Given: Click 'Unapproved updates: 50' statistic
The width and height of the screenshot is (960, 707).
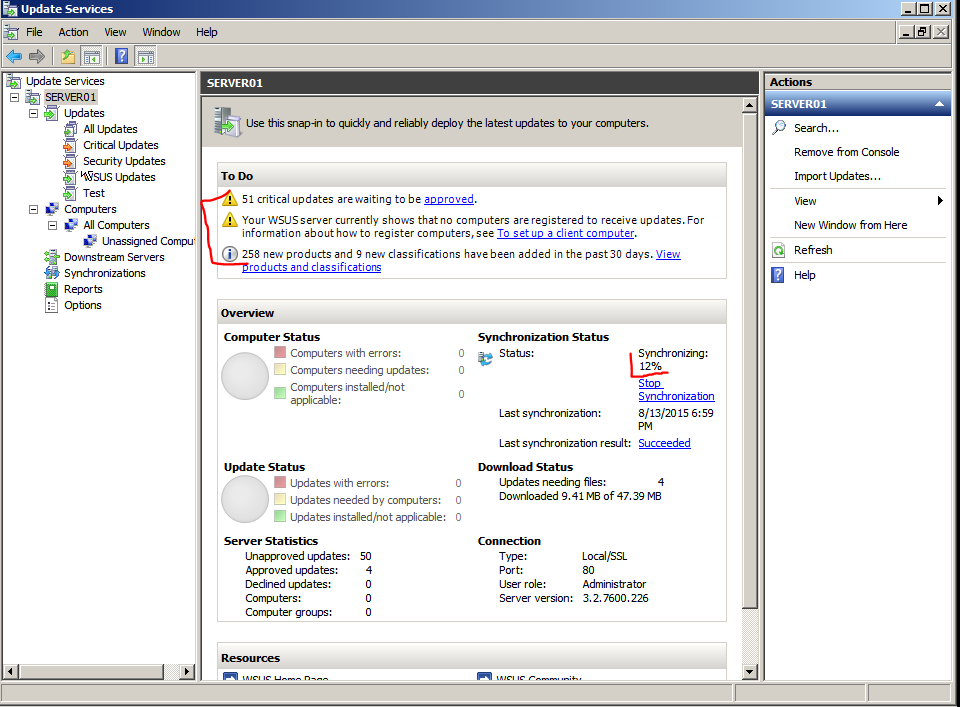Looking at the screenshot, I should [309, 556].
